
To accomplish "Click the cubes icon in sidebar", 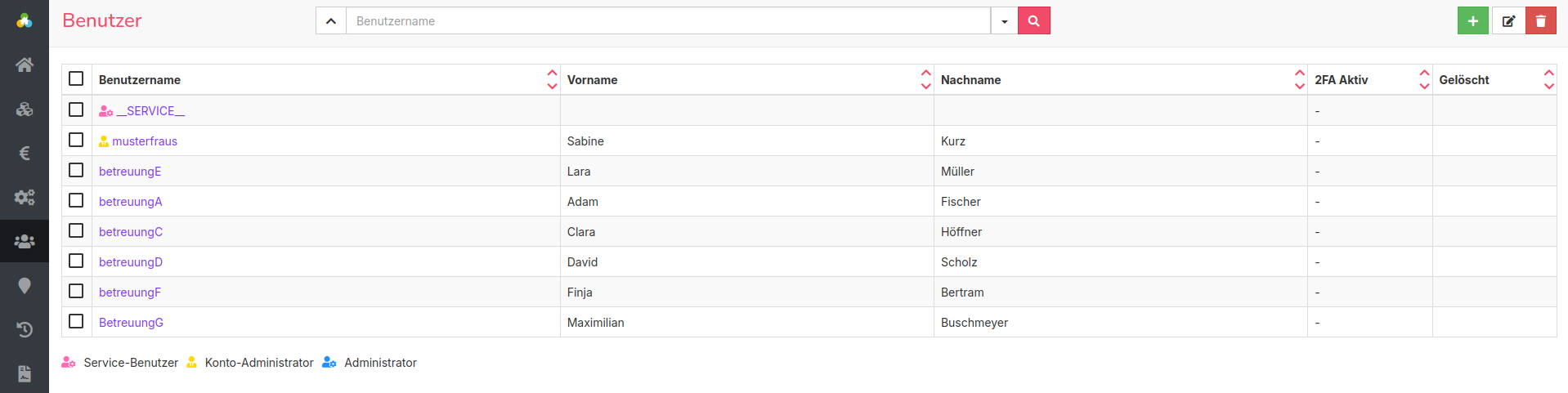I will [25, 109].
